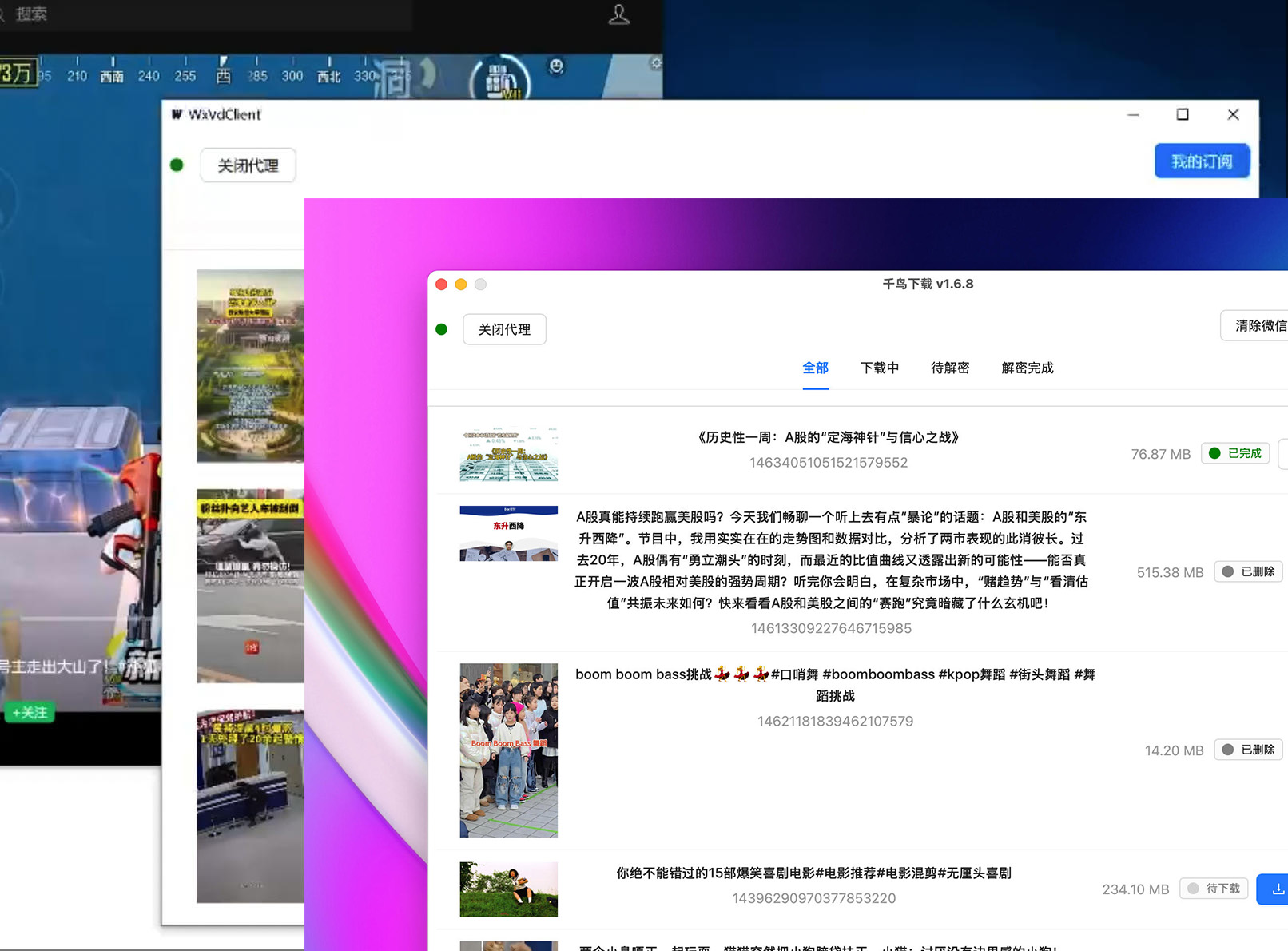Open 我的订阅 in WxVdClient
This screenshot has height=951, width=1288.
click(x=1201, y=161)
